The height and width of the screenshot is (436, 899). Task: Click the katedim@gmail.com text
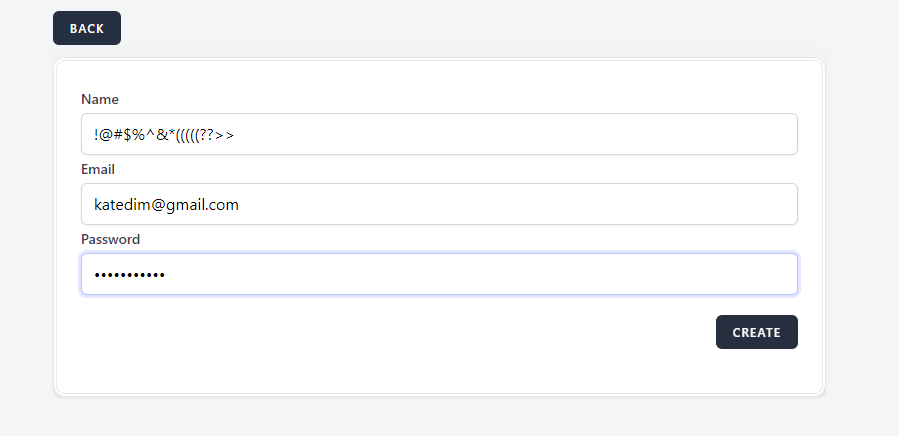pyautogui.click(x=166, y=205)
